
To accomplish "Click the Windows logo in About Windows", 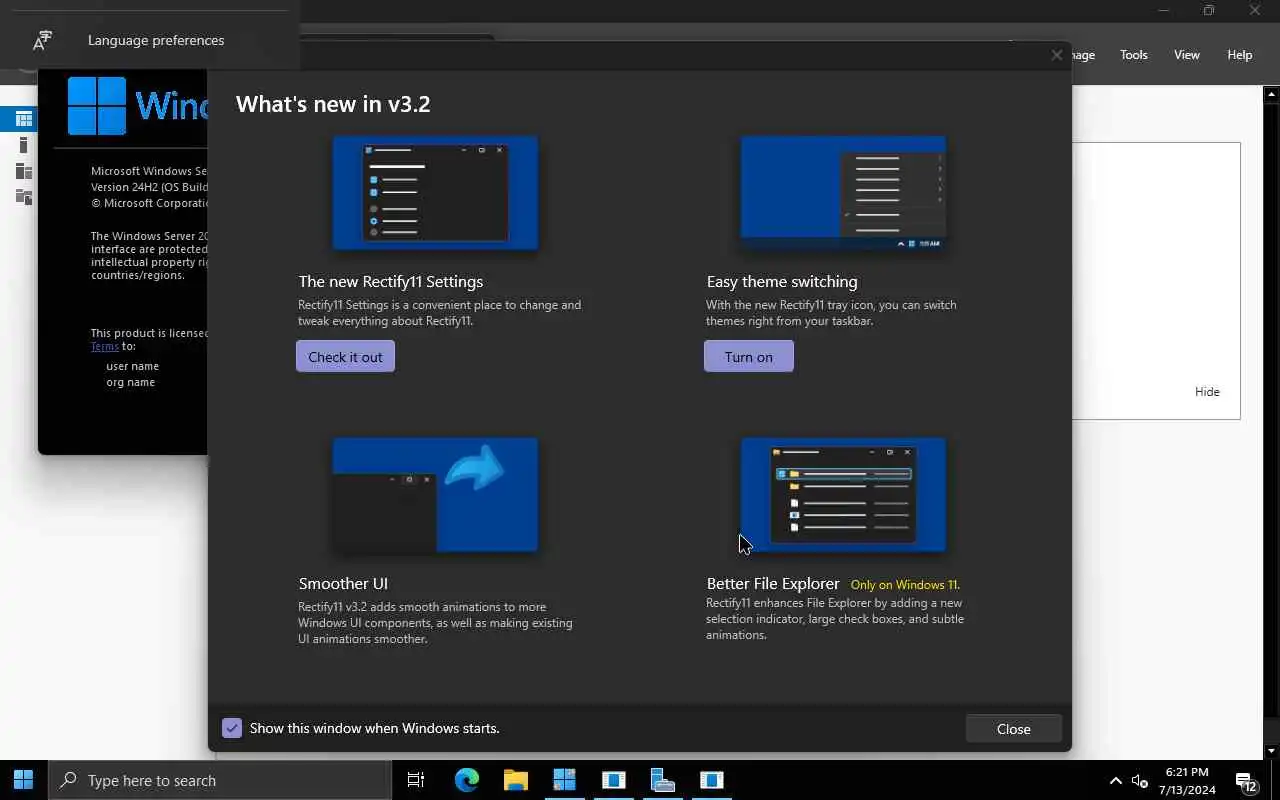I will (x=97, y=106).
